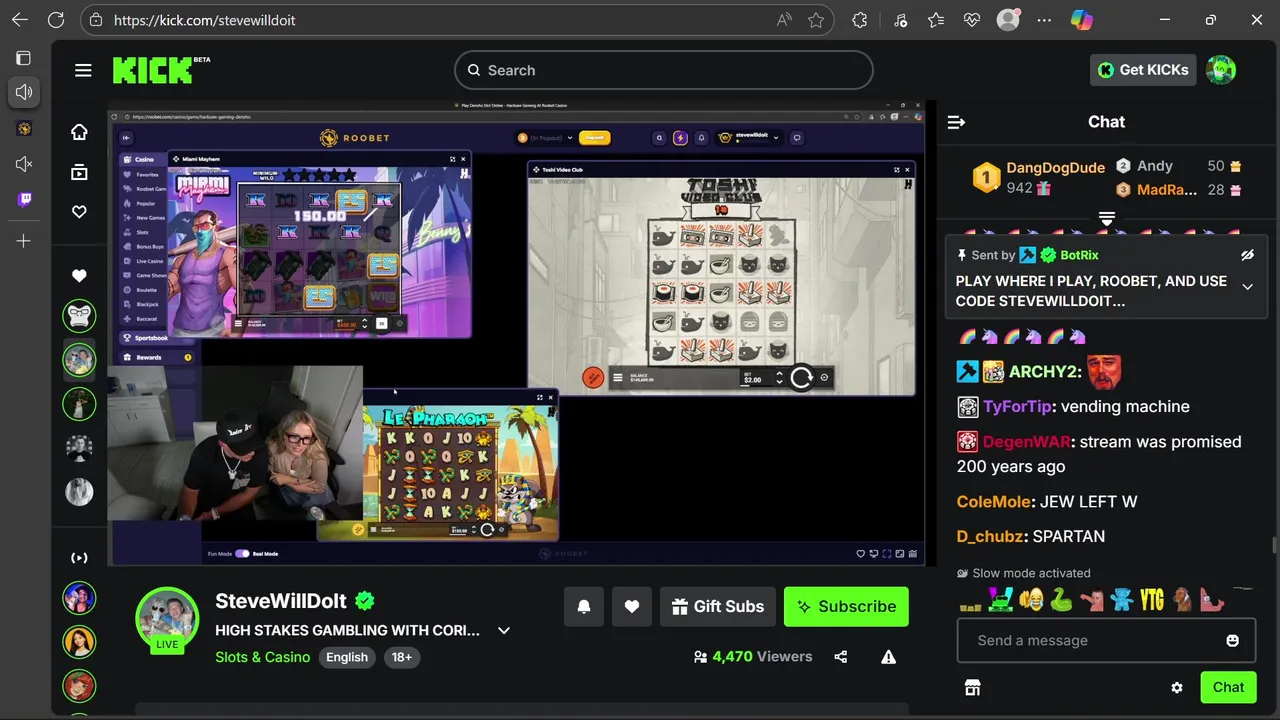Image resolution: width=1280 pixels, height=720 pixels.
Task: Click the laughing crying emote
Action: 1031,599
